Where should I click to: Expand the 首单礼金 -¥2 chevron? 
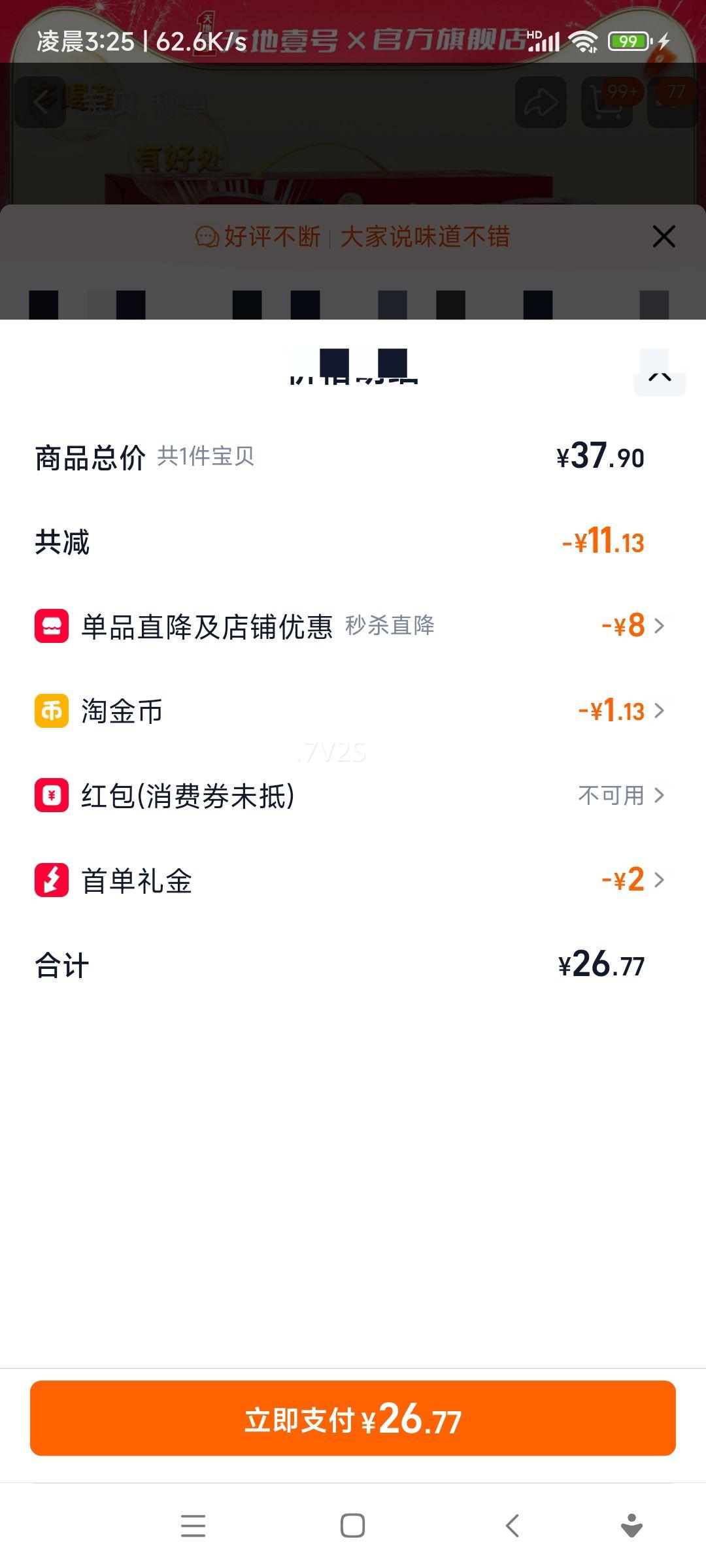659,880
